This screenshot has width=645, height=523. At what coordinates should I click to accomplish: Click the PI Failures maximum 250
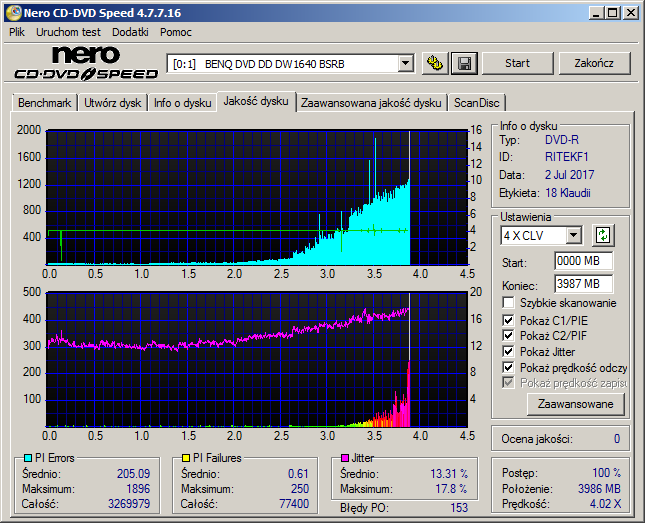click(x=300, y=488)
